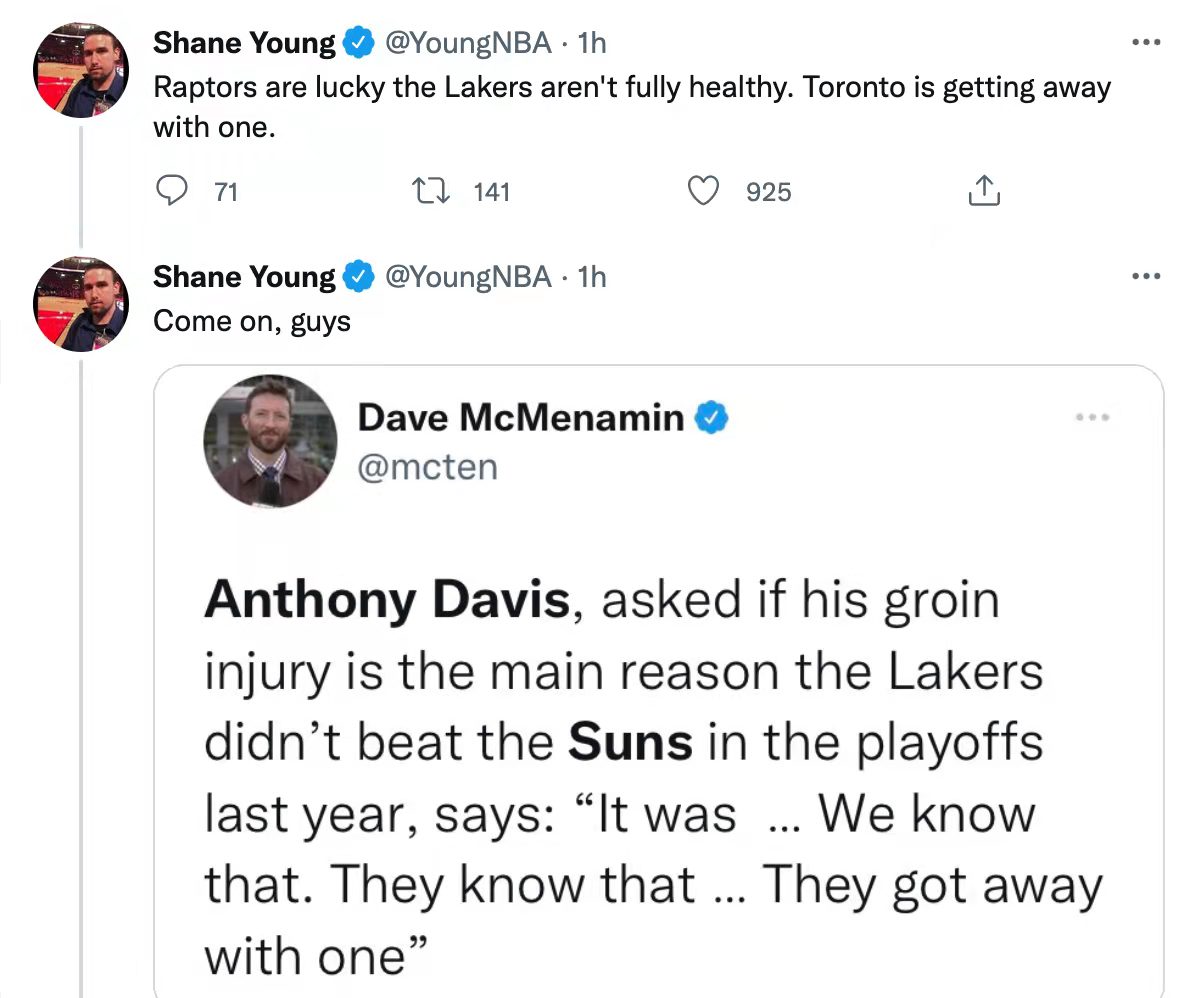1194x998 pixels.
Task: Click the Dave McMenamin display name
Action: (521, 417)
